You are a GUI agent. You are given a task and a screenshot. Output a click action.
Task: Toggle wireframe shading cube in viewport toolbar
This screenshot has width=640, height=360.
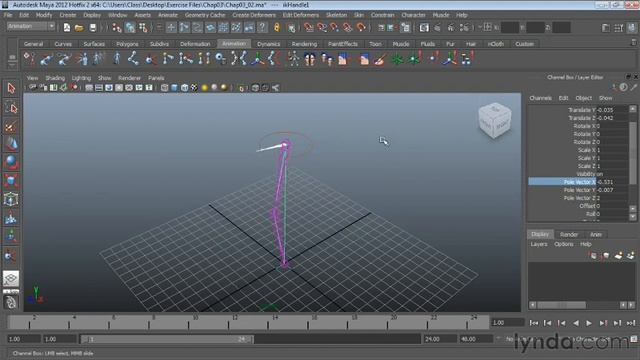point(164,87)
